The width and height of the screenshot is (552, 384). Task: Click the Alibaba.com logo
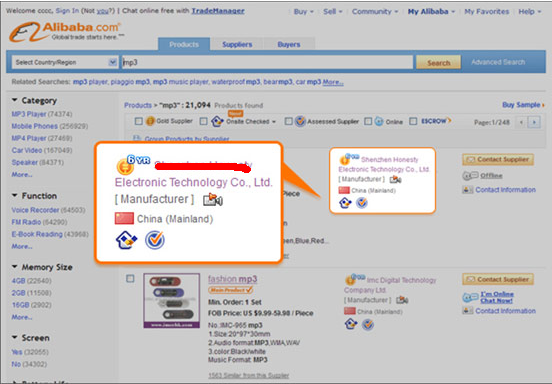[x=66, y=31]
